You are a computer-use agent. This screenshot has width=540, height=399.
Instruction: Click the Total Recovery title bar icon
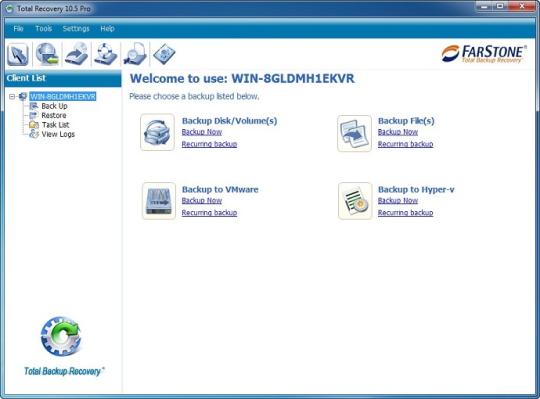click(x=10, y=9)
